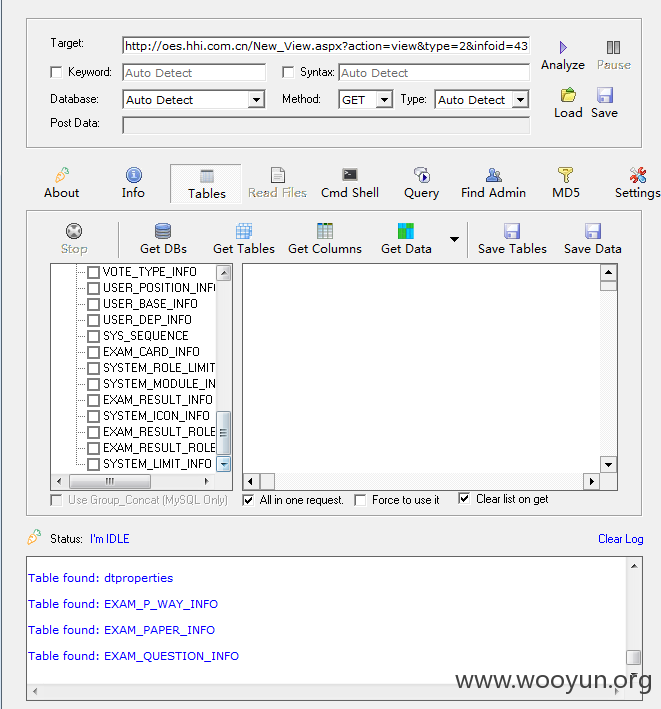Screen dimensions: 661x709
Task: Toggle Clear list on get checkbox
Action: tap(464, 499)
